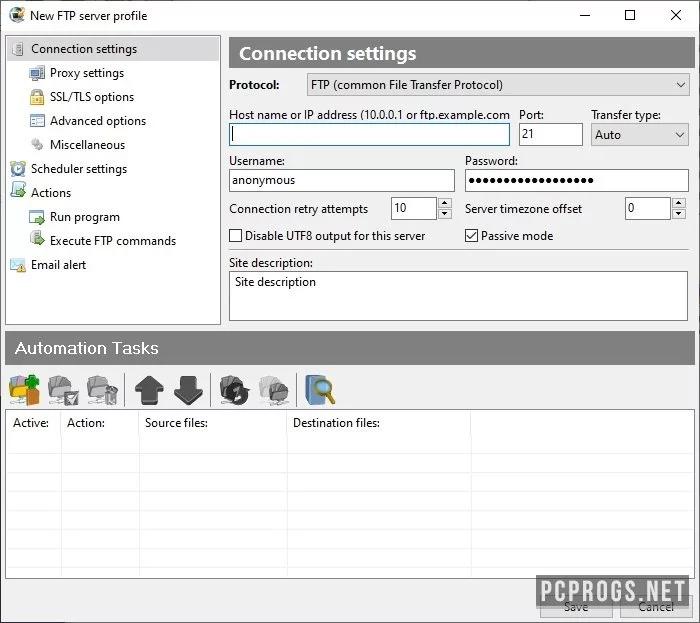Click the Destination files: column header

point(379,423)
